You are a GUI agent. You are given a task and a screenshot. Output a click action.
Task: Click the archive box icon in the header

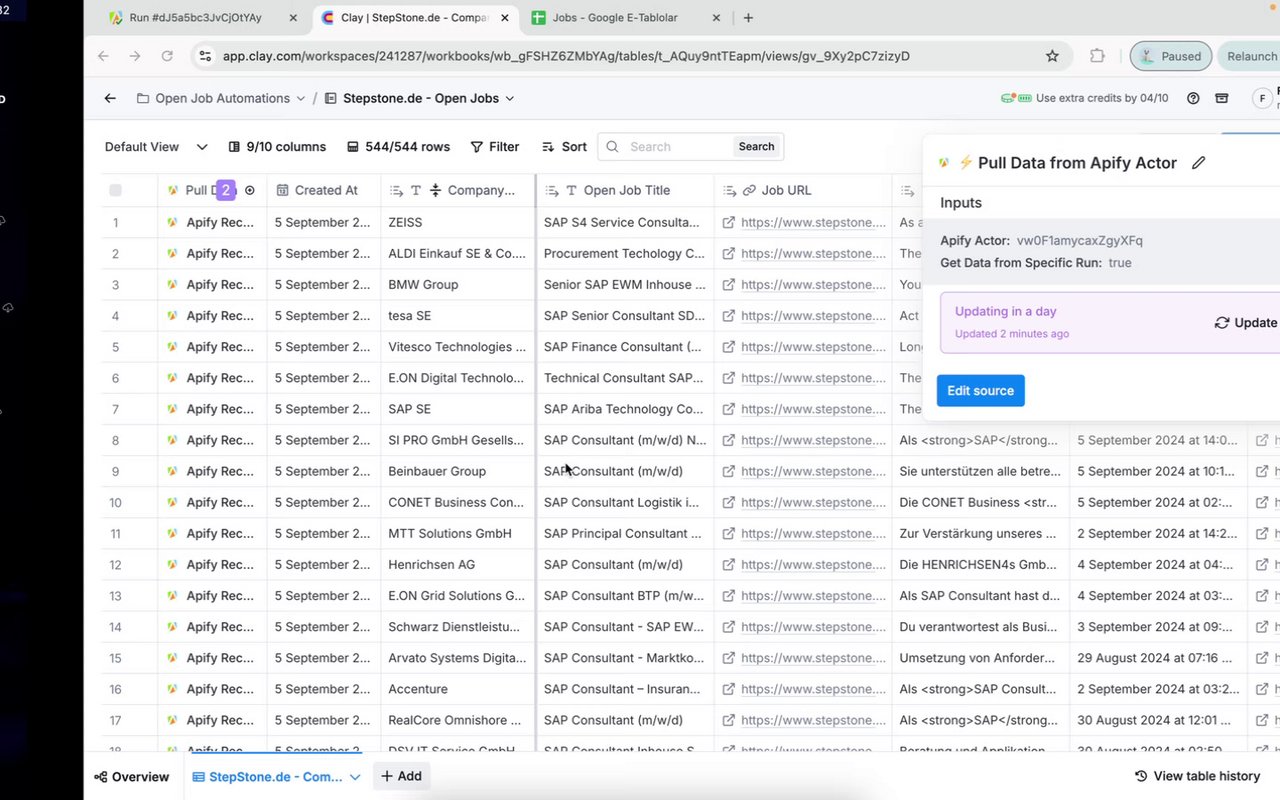click(x=1221, y=98)
